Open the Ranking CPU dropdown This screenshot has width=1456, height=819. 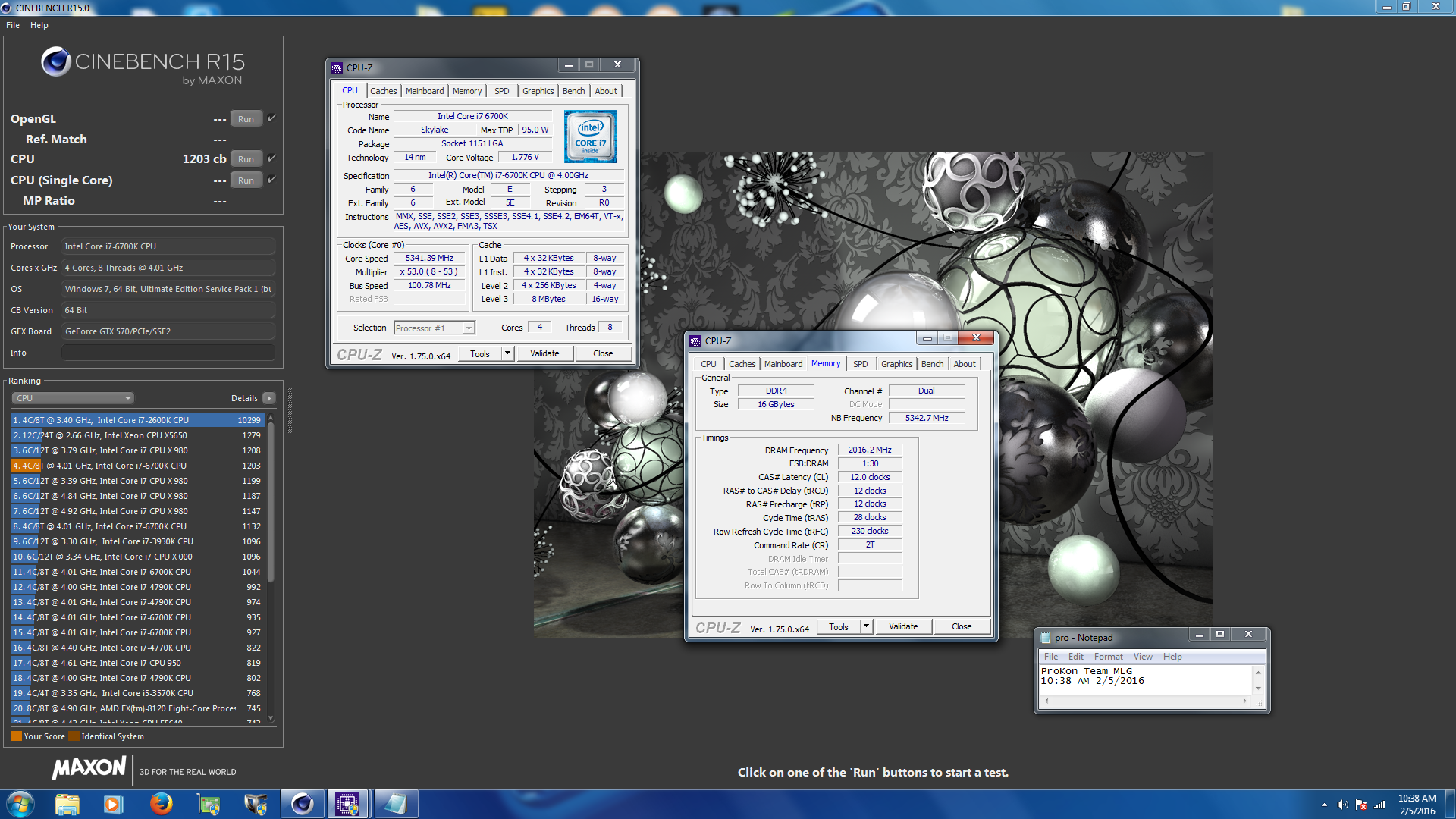click(73, 398)
